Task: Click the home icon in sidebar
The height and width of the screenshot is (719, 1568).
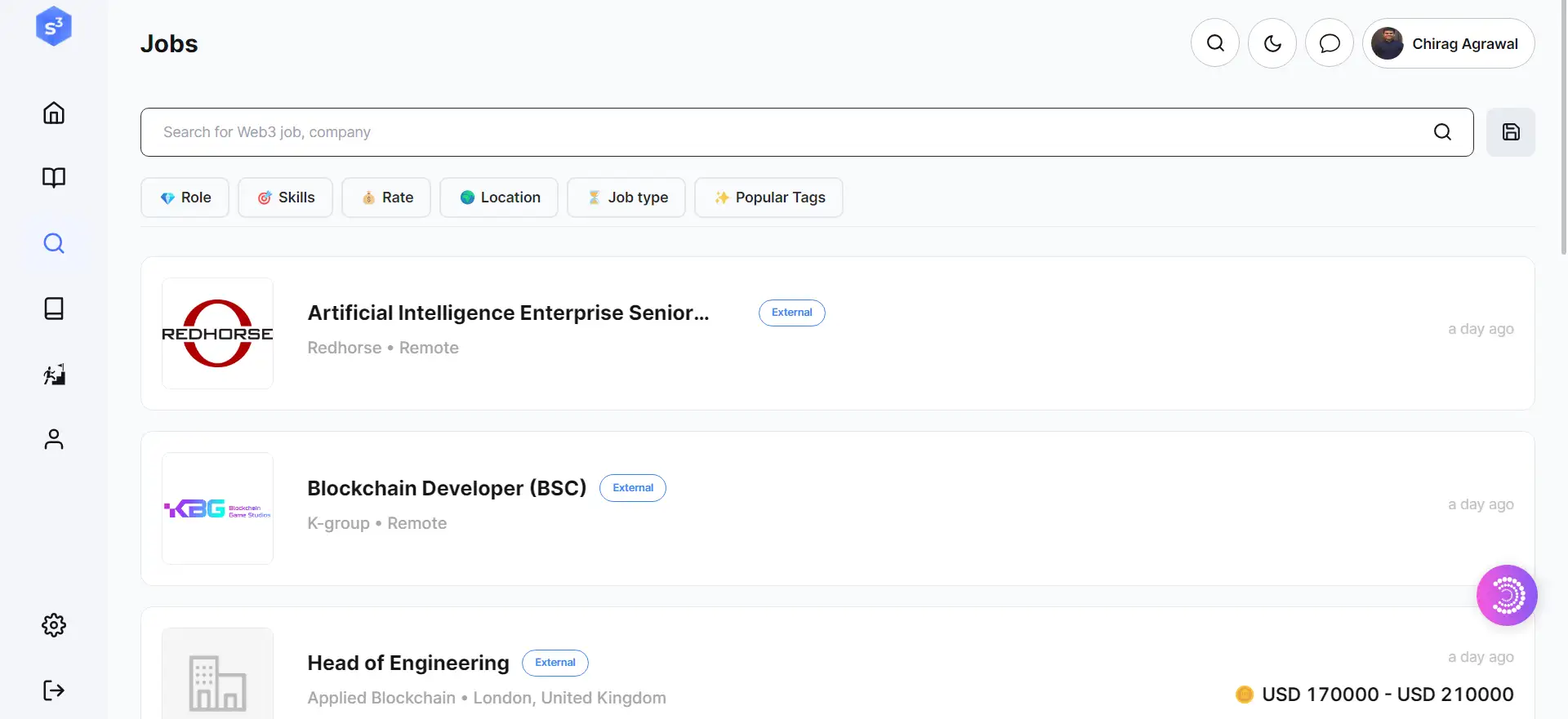Action: tap(54, 113)
